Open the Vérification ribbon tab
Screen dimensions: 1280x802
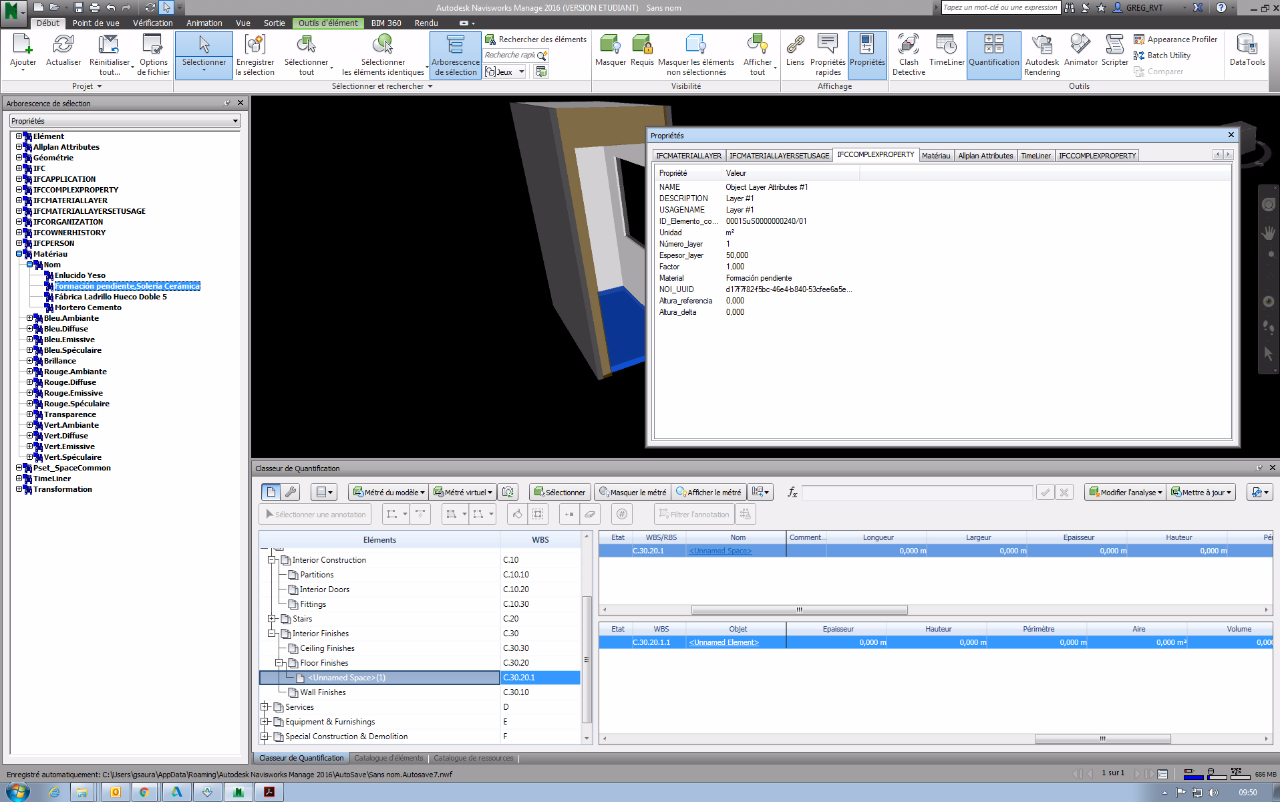click(x=152, y=22)
